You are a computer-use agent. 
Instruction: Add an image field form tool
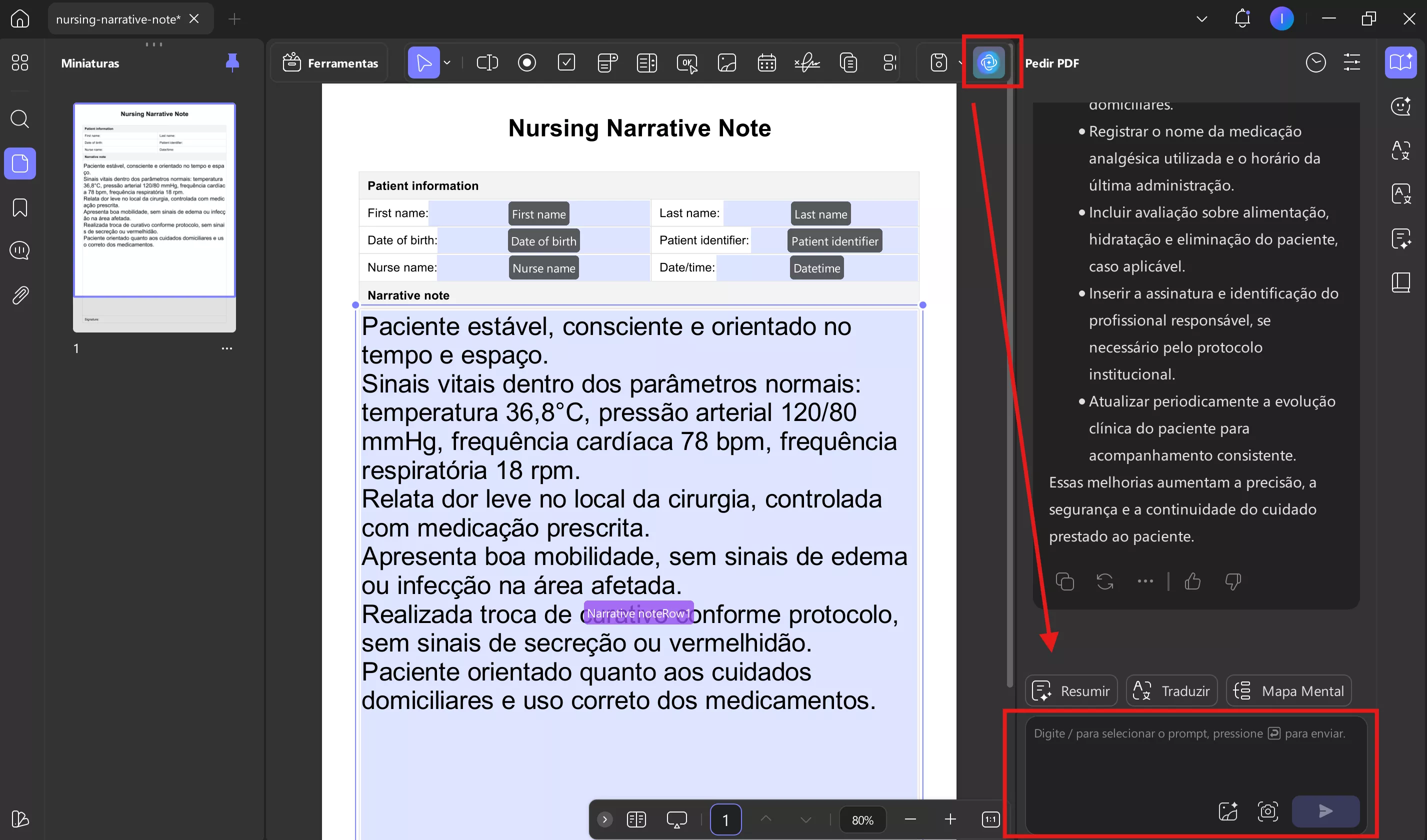[x=726, y=62]
